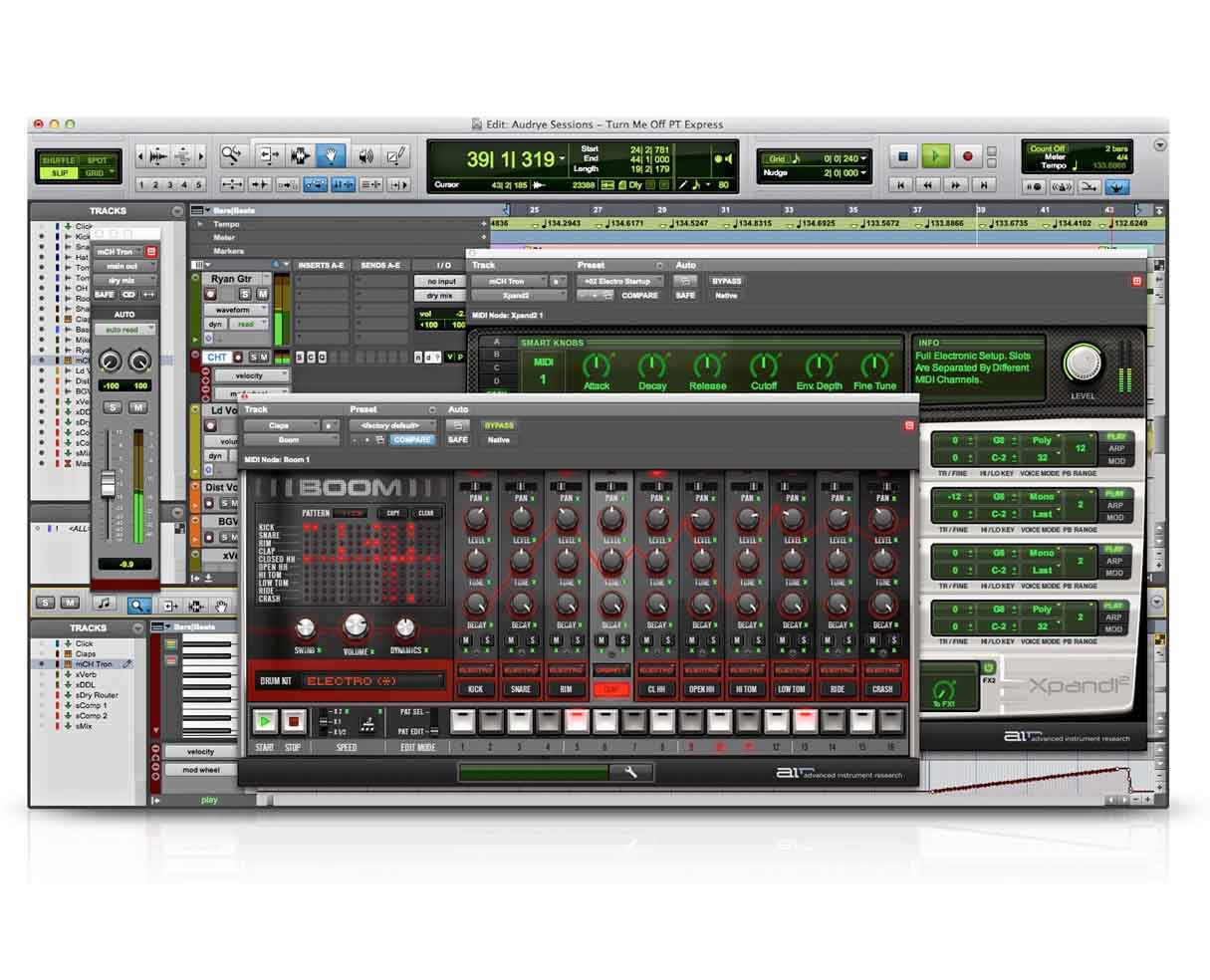The width and height of the screenshot is (1210, 980).
Task: Open the TRACKS list menu arrow at top
Action: (177, 211)
